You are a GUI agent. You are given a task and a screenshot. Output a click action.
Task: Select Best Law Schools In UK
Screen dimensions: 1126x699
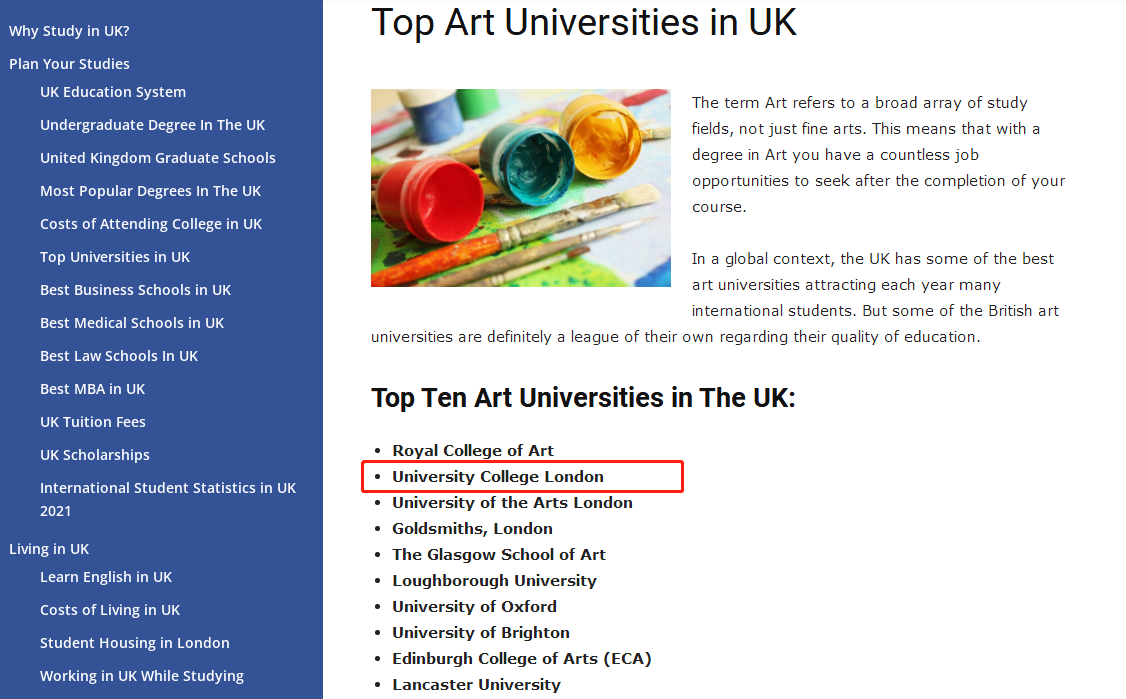(118, 356)
